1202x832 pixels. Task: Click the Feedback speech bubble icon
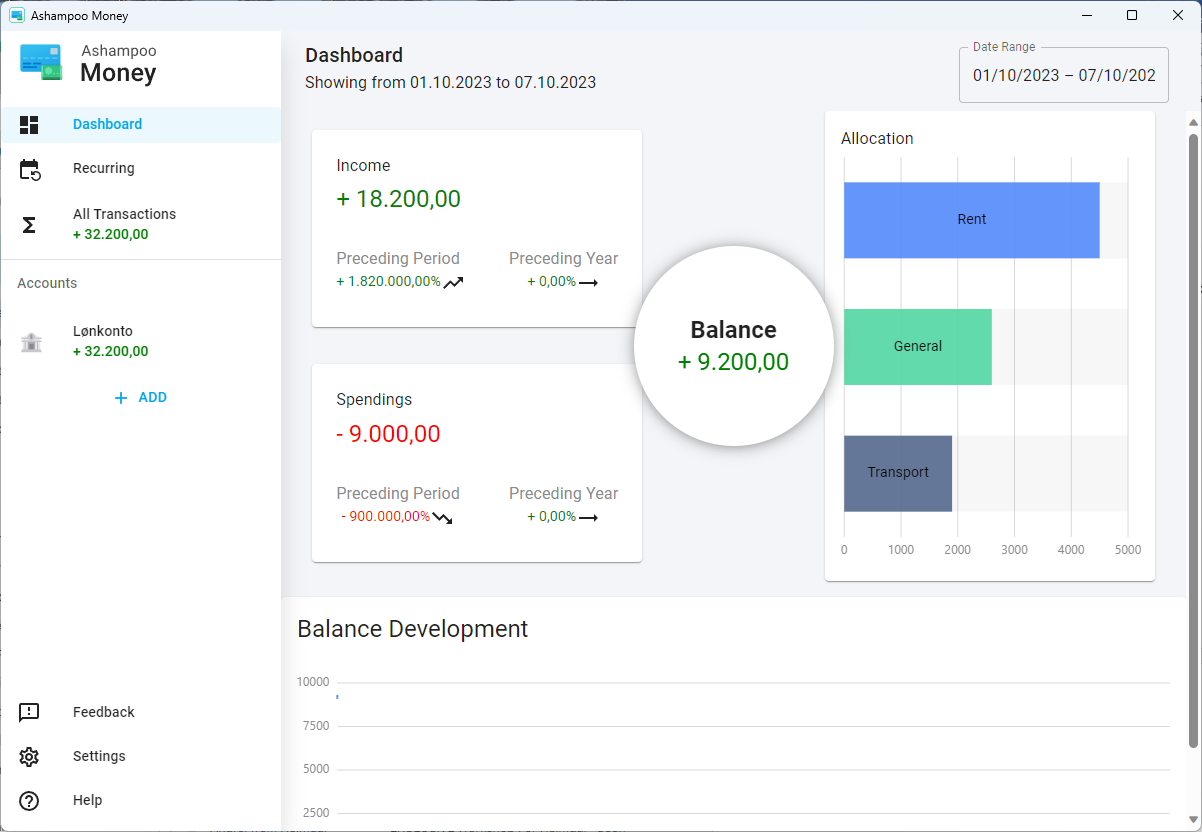pyautogui.click(x=29, y=713)
